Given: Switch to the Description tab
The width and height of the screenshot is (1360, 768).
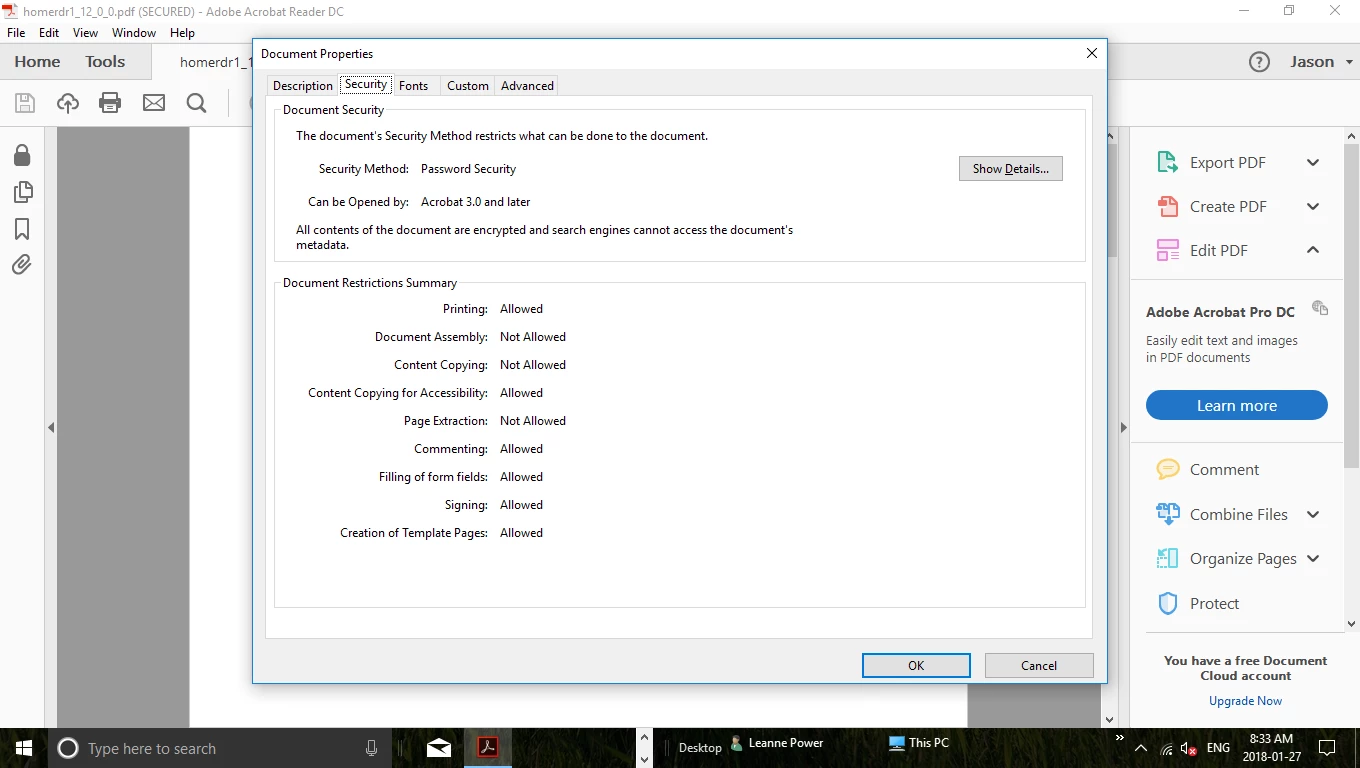Looking at the screenshot, I should click(x=302, y=86).
